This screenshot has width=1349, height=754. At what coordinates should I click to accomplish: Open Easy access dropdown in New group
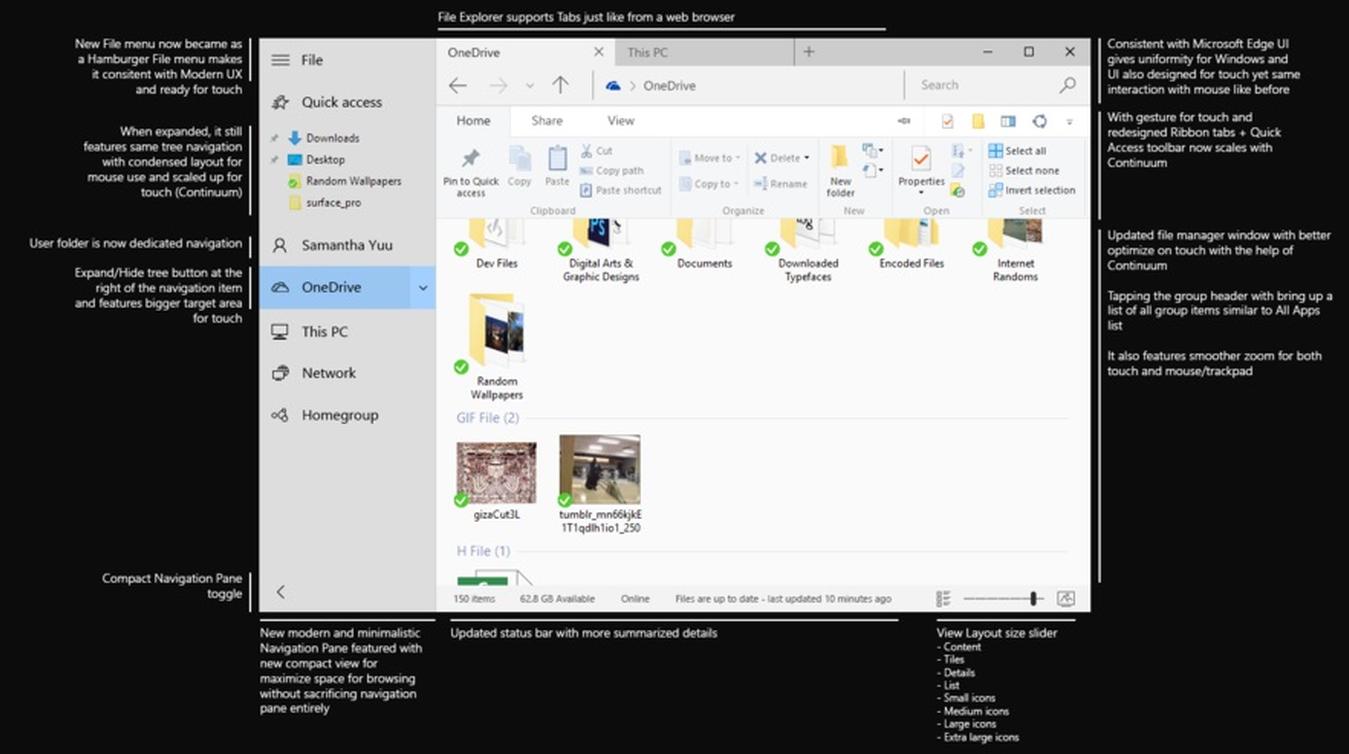tap(872, 171)
